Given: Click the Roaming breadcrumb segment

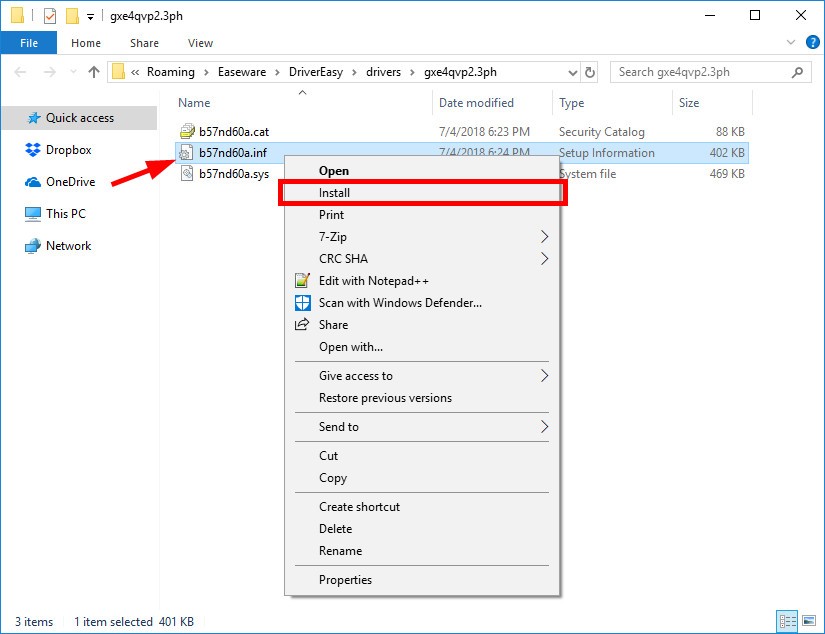Looking at the screenshot, I should coord(170,72).
